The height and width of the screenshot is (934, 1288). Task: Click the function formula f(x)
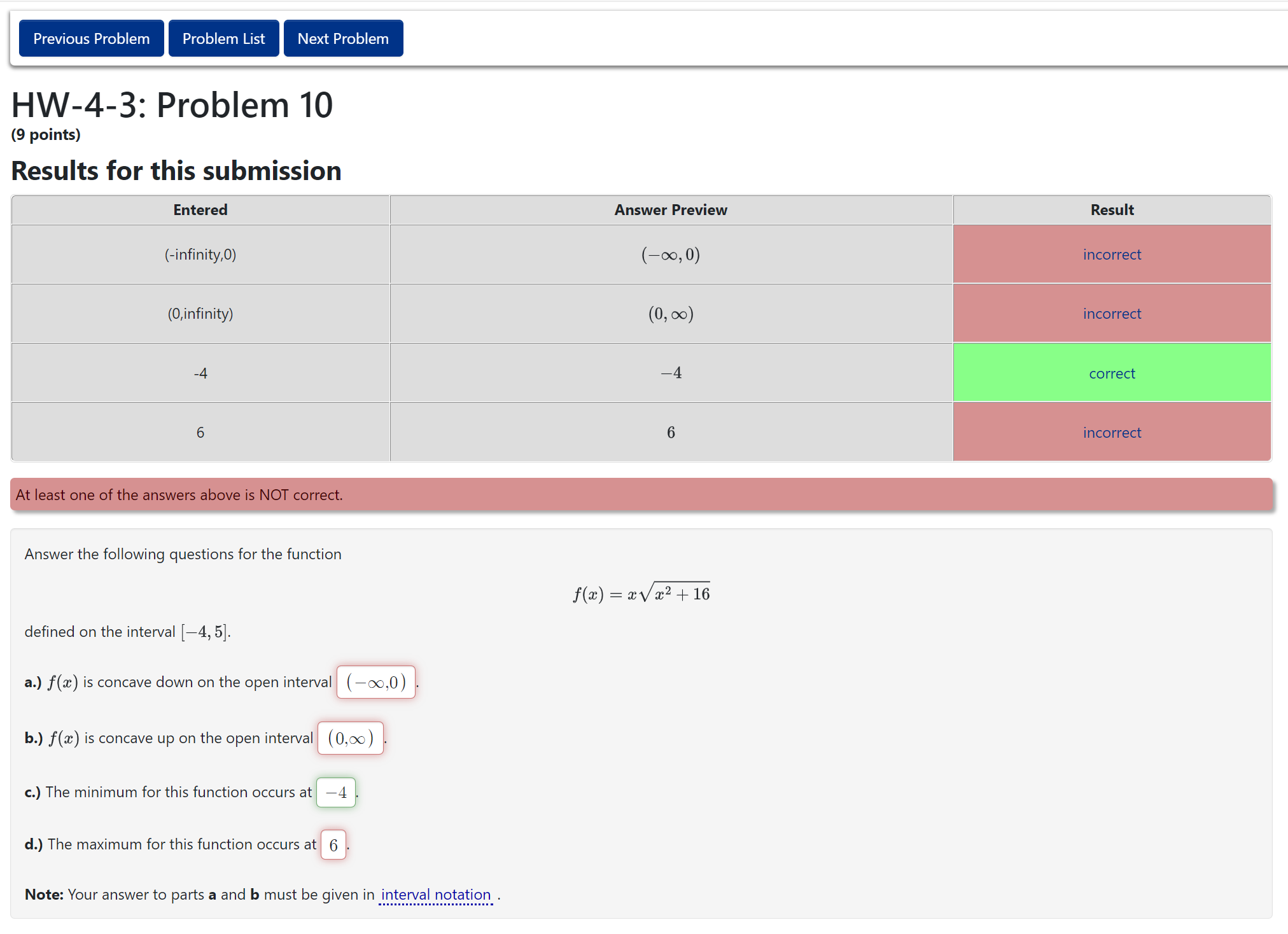tap(641, 594)
